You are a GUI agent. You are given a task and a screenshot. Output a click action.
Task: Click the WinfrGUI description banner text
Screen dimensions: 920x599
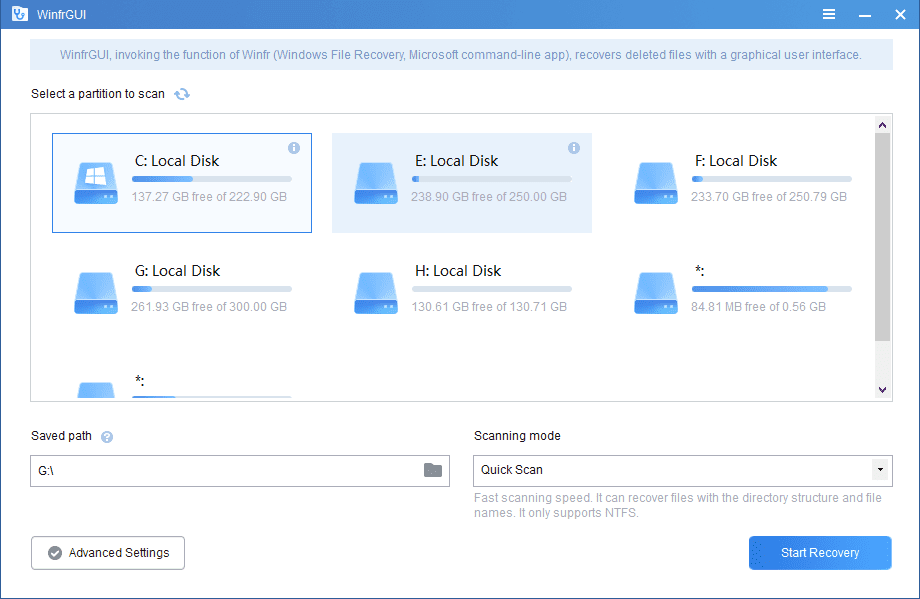pyautogui.click(x=461, y=55)
